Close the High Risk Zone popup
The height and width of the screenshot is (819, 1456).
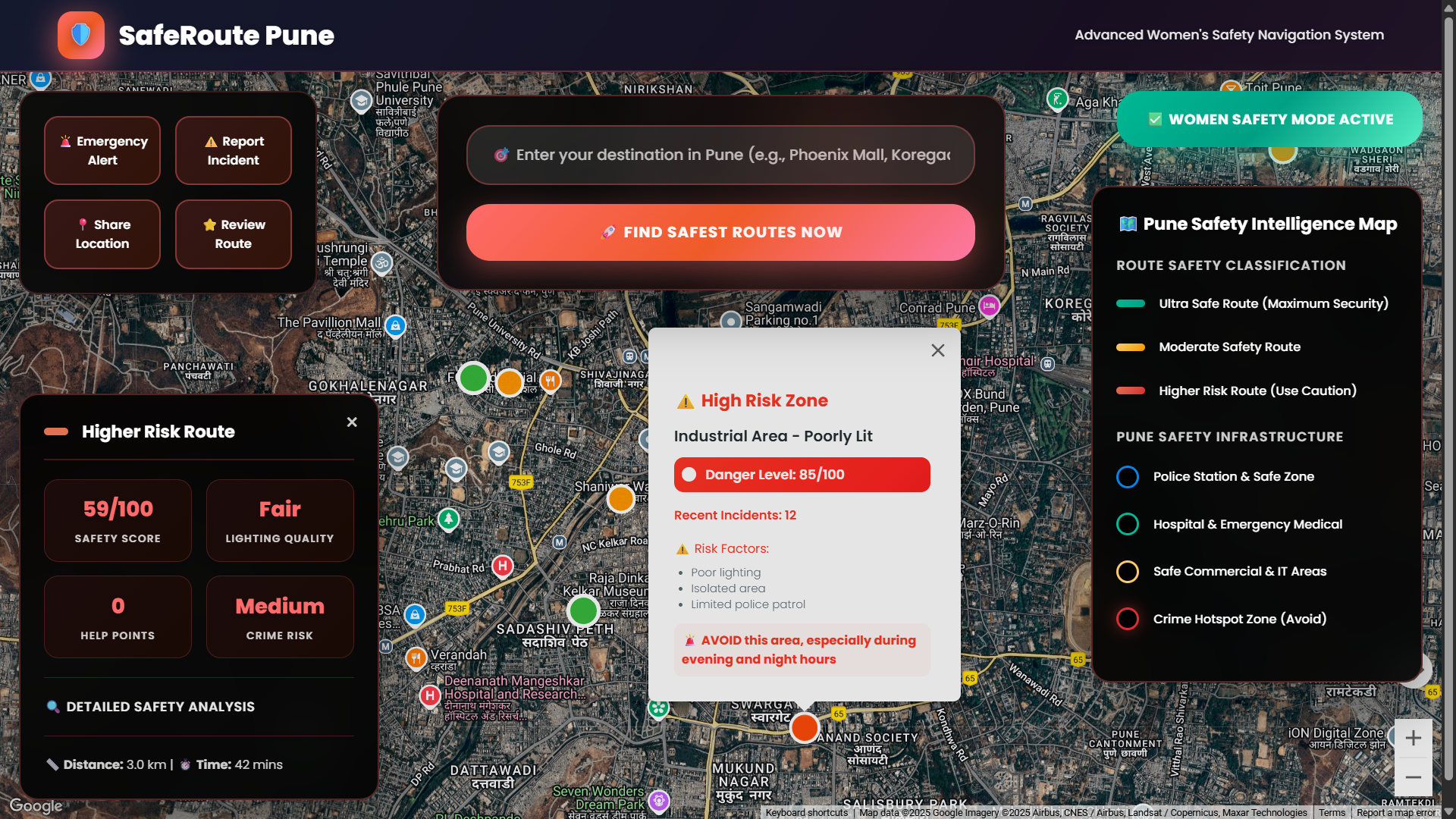click(938, 350)
